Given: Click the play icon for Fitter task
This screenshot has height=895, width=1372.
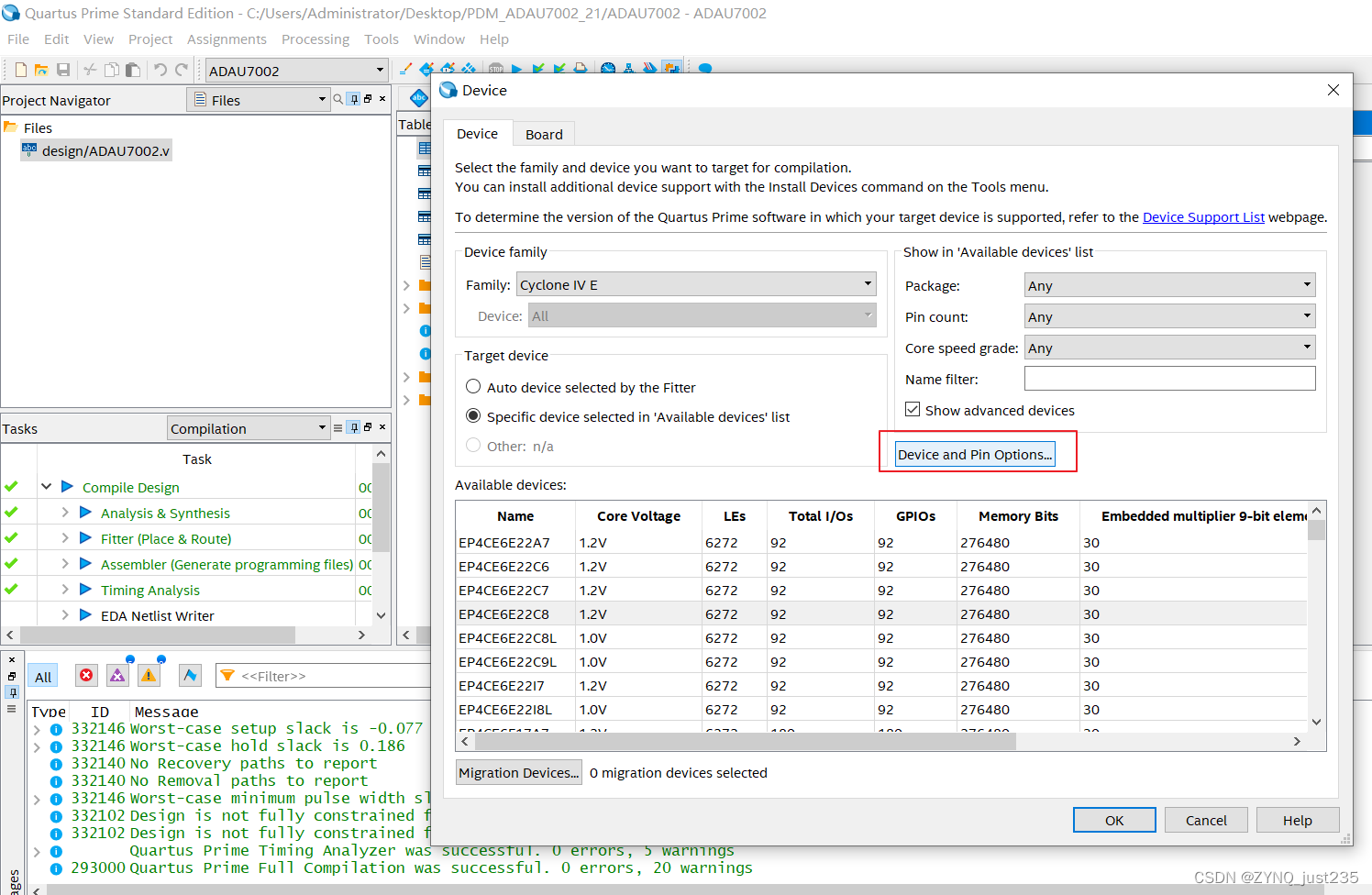Looking at the screenshot, I should [x=85, y=537].
